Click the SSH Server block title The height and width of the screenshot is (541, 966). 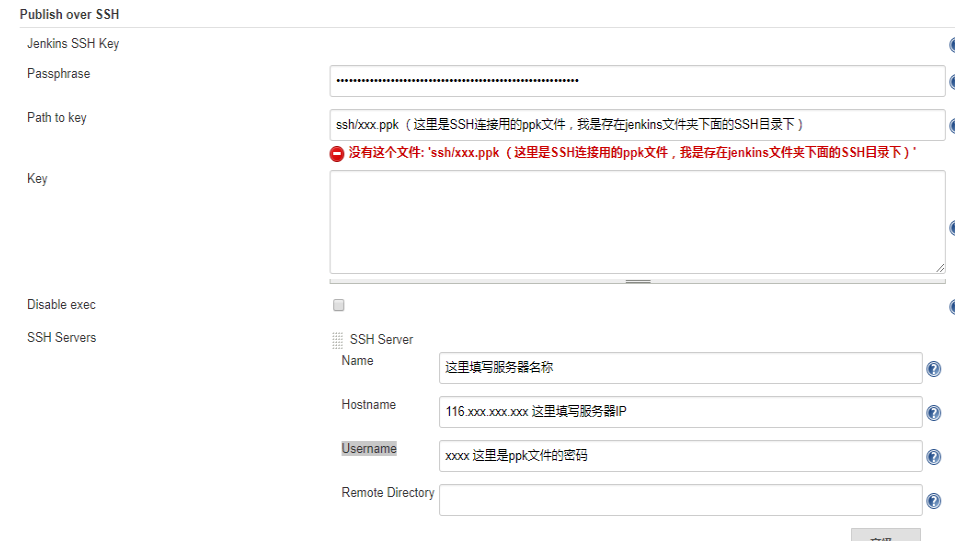[x=381, y=340]
